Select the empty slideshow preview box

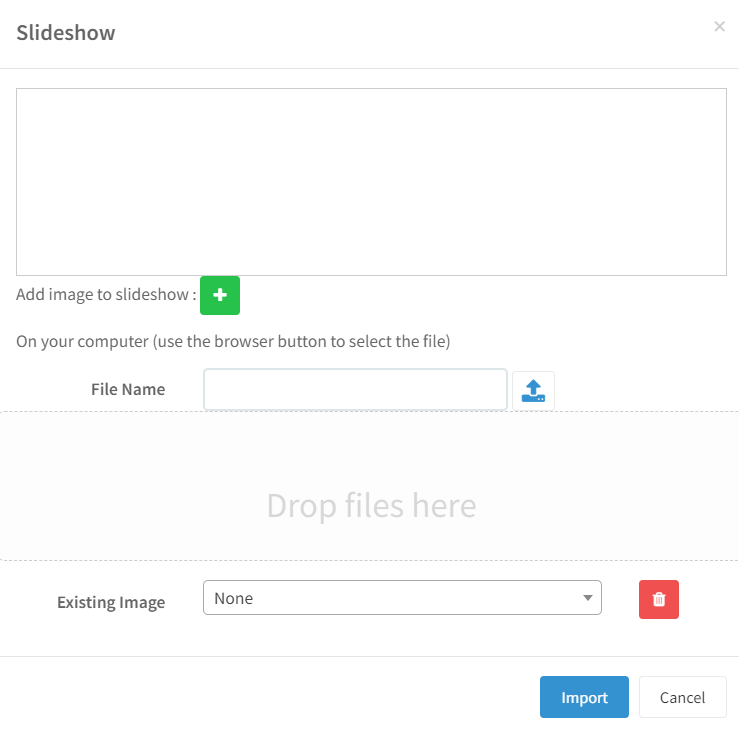coord(371,182)
